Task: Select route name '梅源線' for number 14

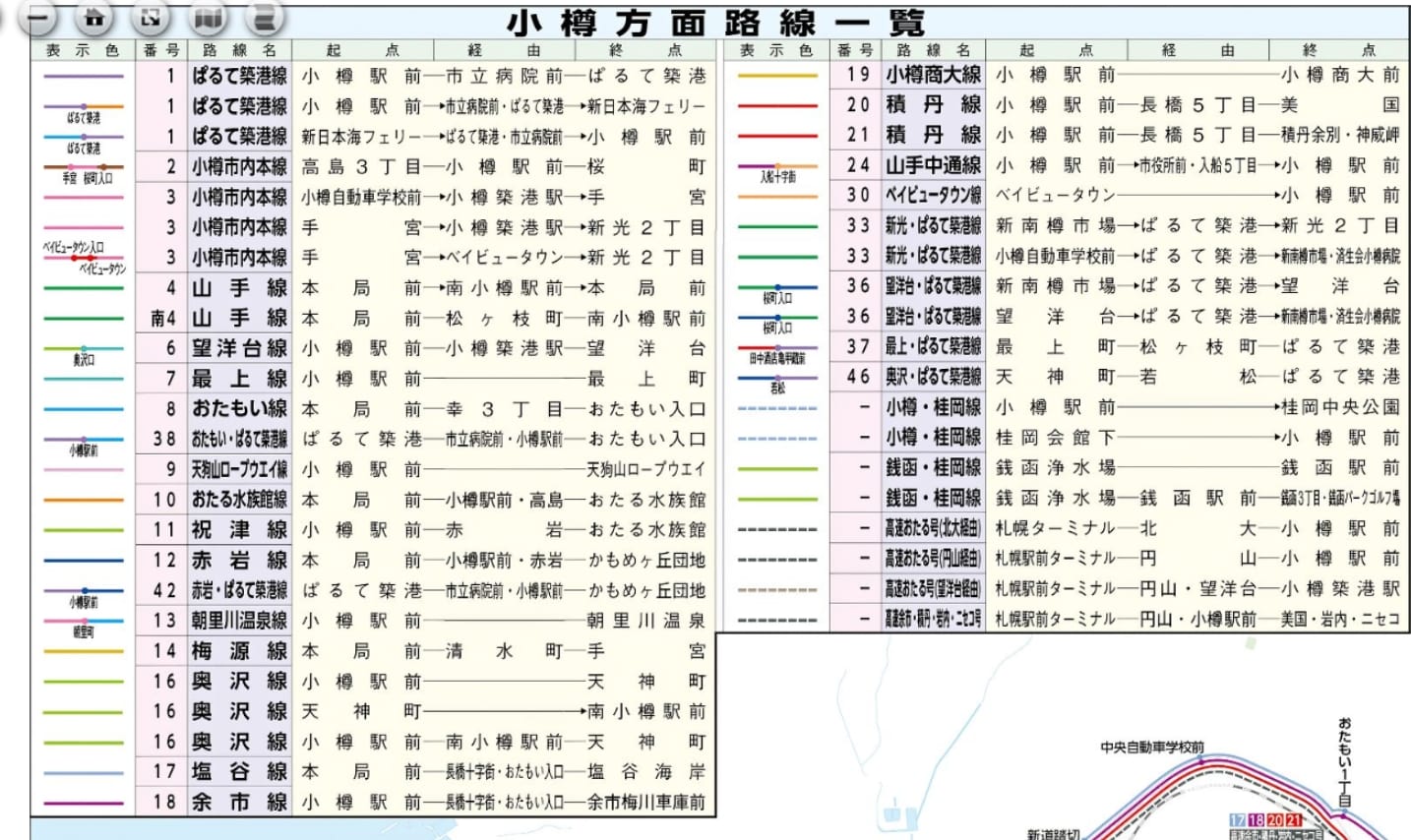Action: click(239, 651)
